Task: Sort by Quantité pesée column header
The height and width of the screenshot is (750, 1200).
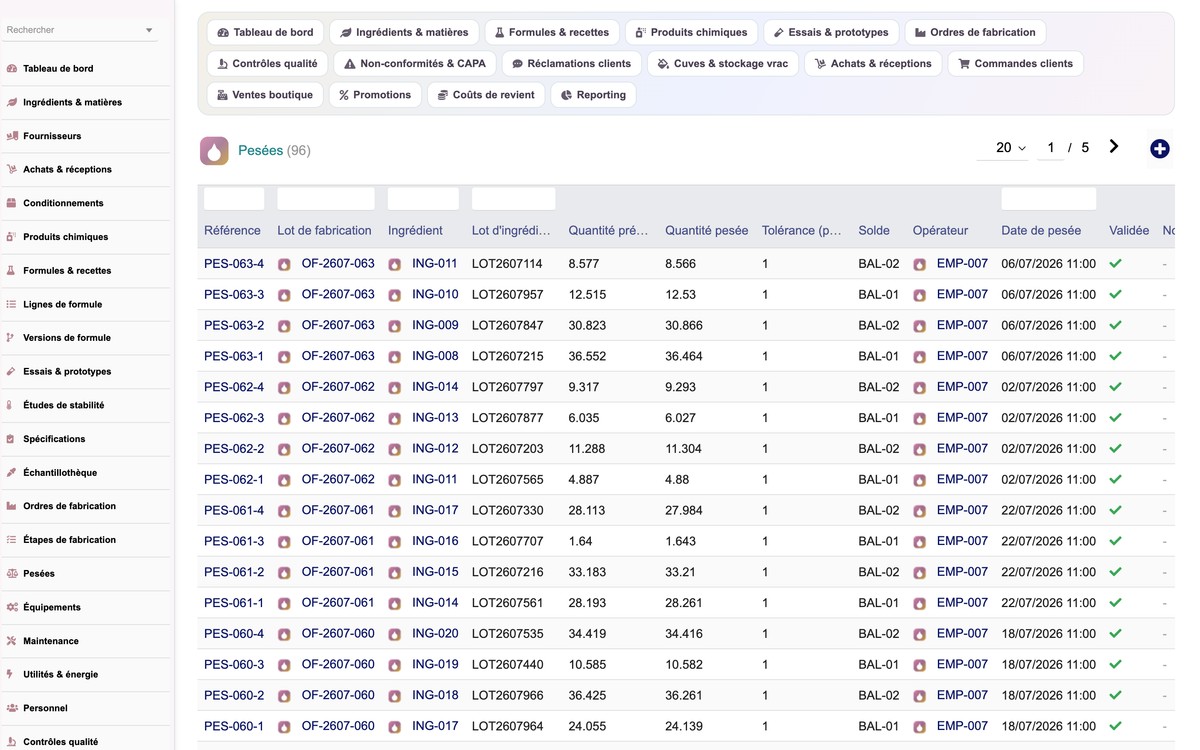Action: pyautogui.click(x=706, y=231)
